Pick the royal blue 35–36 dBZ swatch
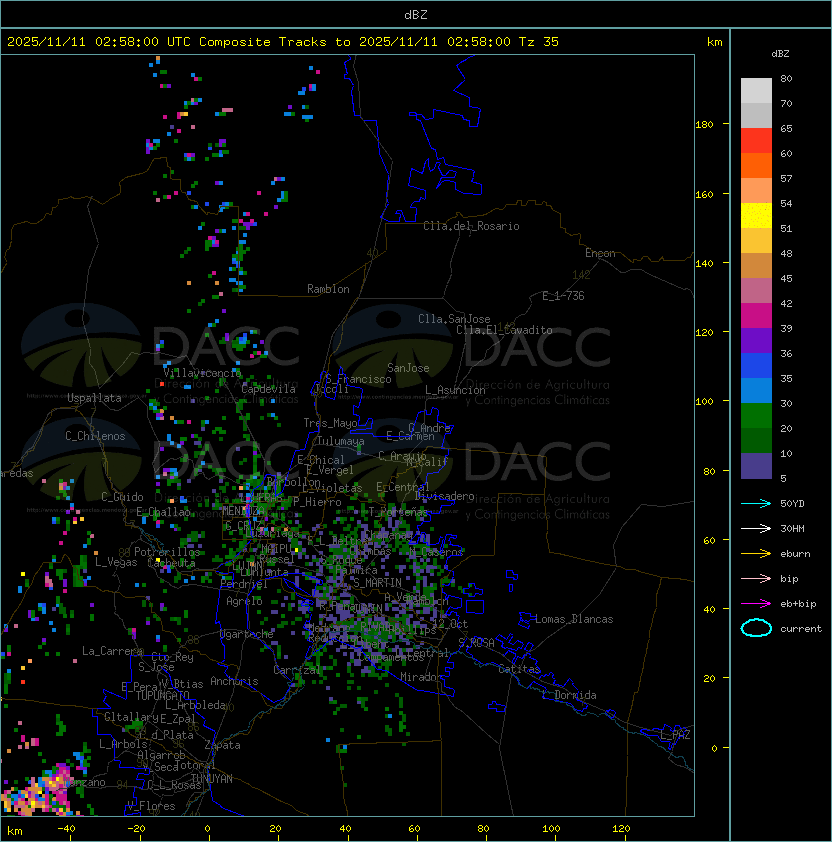This screenshot has width=832, height=842. pos(756,366)
